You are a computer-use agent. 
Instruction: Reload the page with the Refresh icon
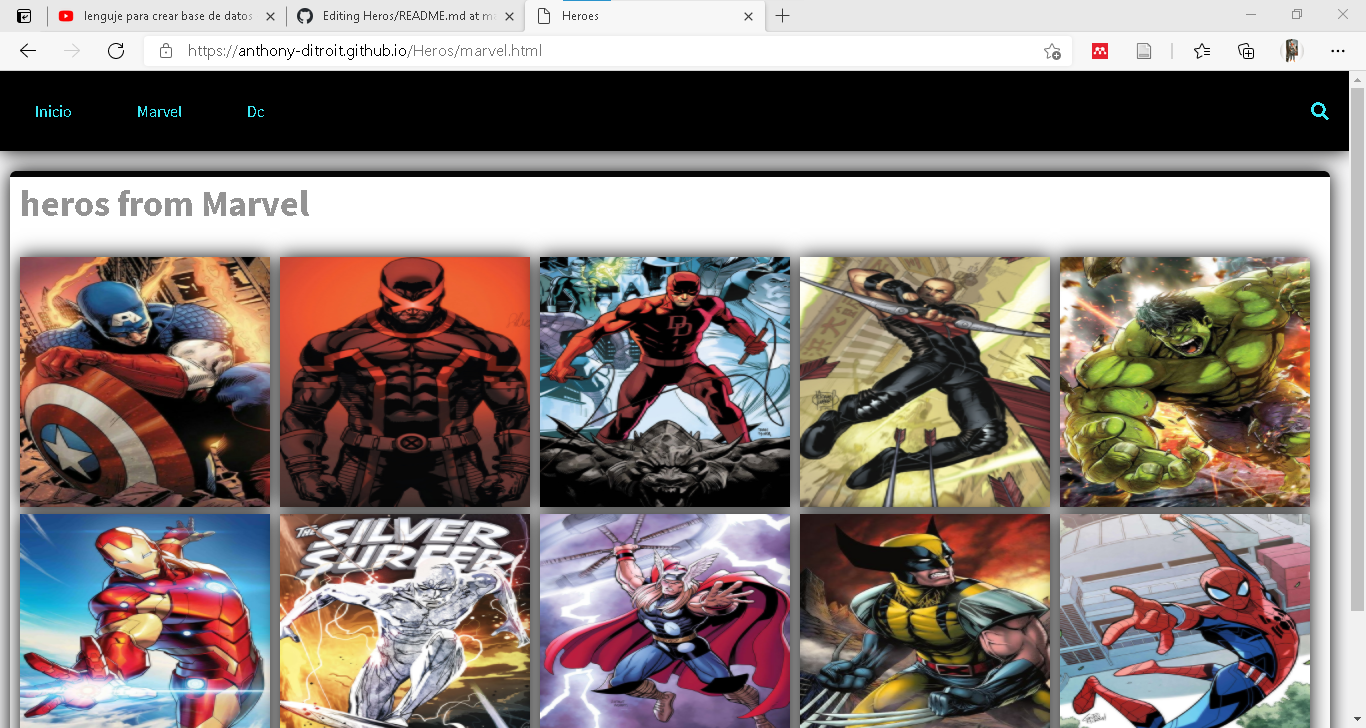pos(116,51)
